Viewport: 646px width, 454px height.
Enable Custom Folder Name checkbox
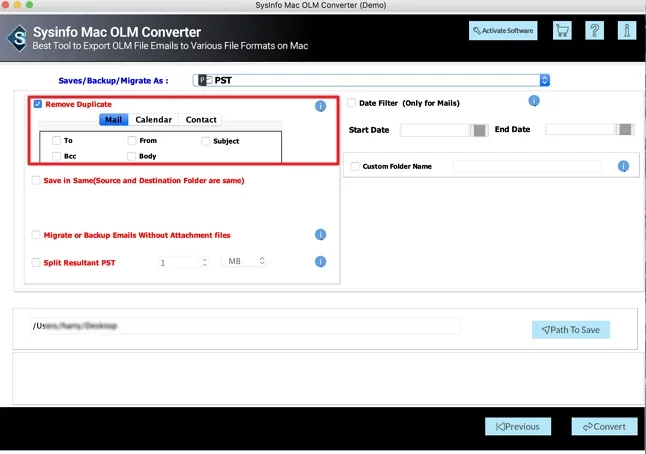355,166
